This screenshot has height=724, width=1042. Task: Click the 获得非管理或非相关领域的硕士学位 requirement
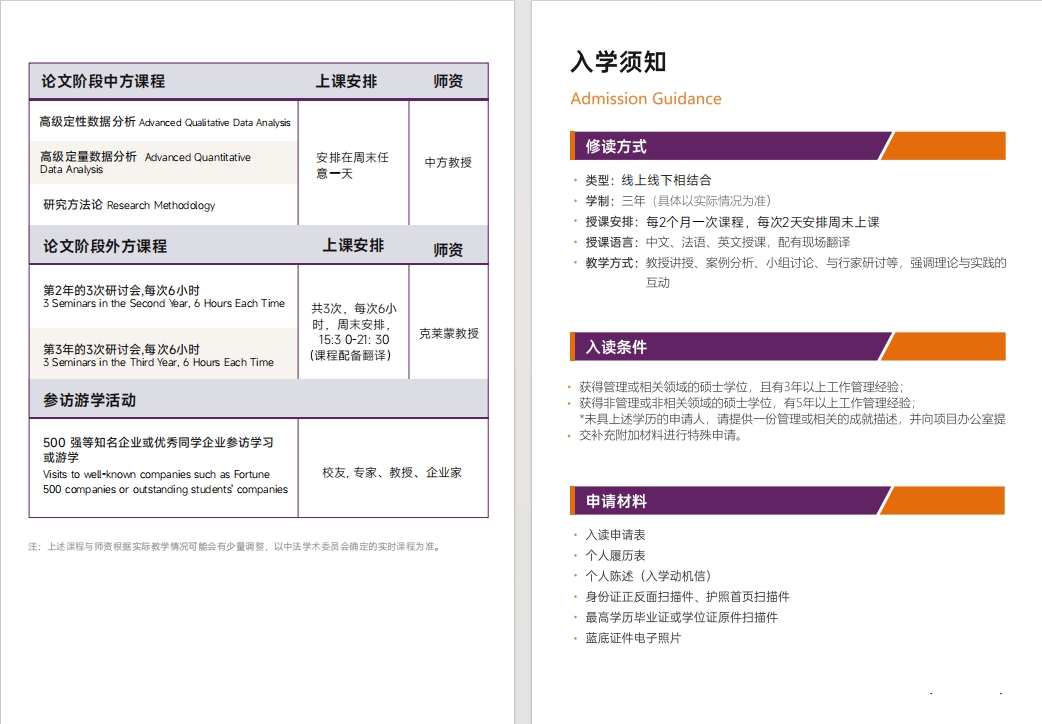(748, 403)
